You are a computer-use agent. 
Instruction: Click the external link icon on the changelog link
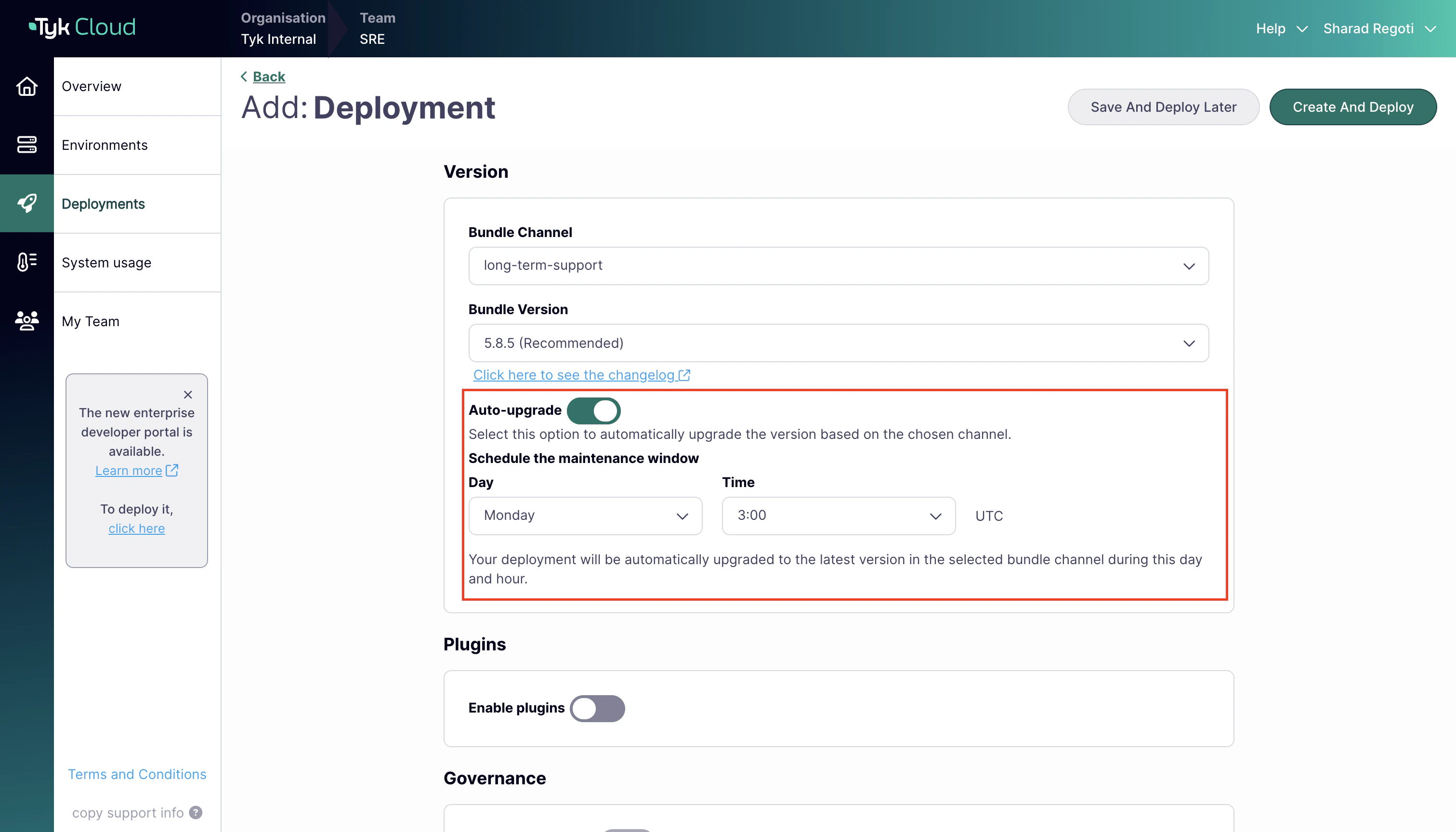tap(685, 375)
